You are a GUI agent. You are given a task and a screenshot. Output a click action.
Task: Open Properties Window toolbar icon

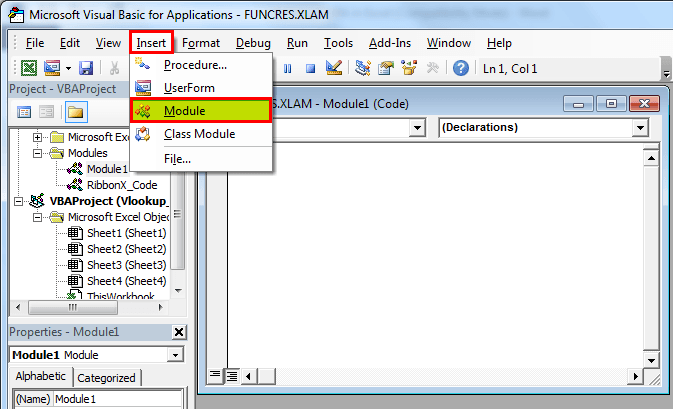pos(386,68)
